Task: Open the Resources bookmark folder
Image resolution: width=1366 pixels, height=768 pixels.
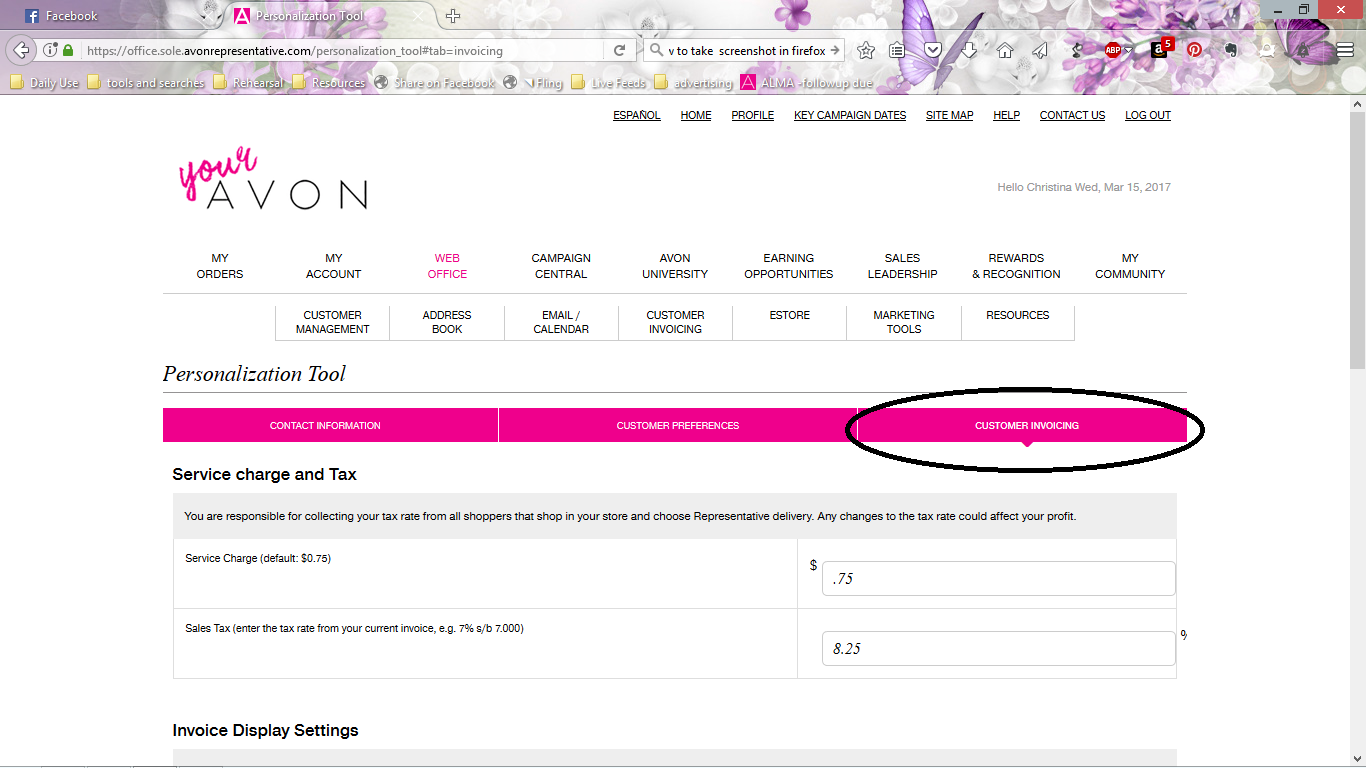Action: pyautogui.click(x=329, y=83)
